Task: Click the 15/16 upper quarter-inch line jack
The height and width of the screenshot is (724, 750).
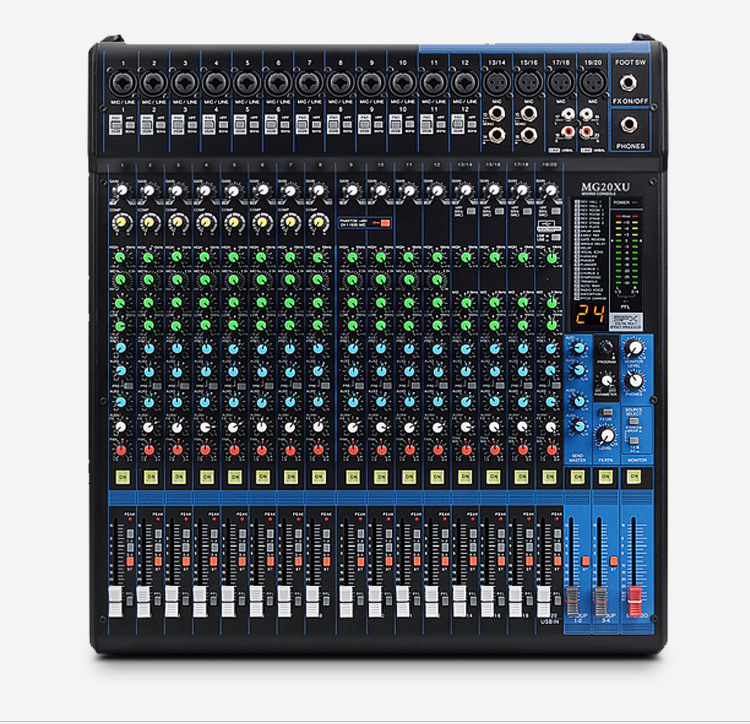Action: (529, 114)
